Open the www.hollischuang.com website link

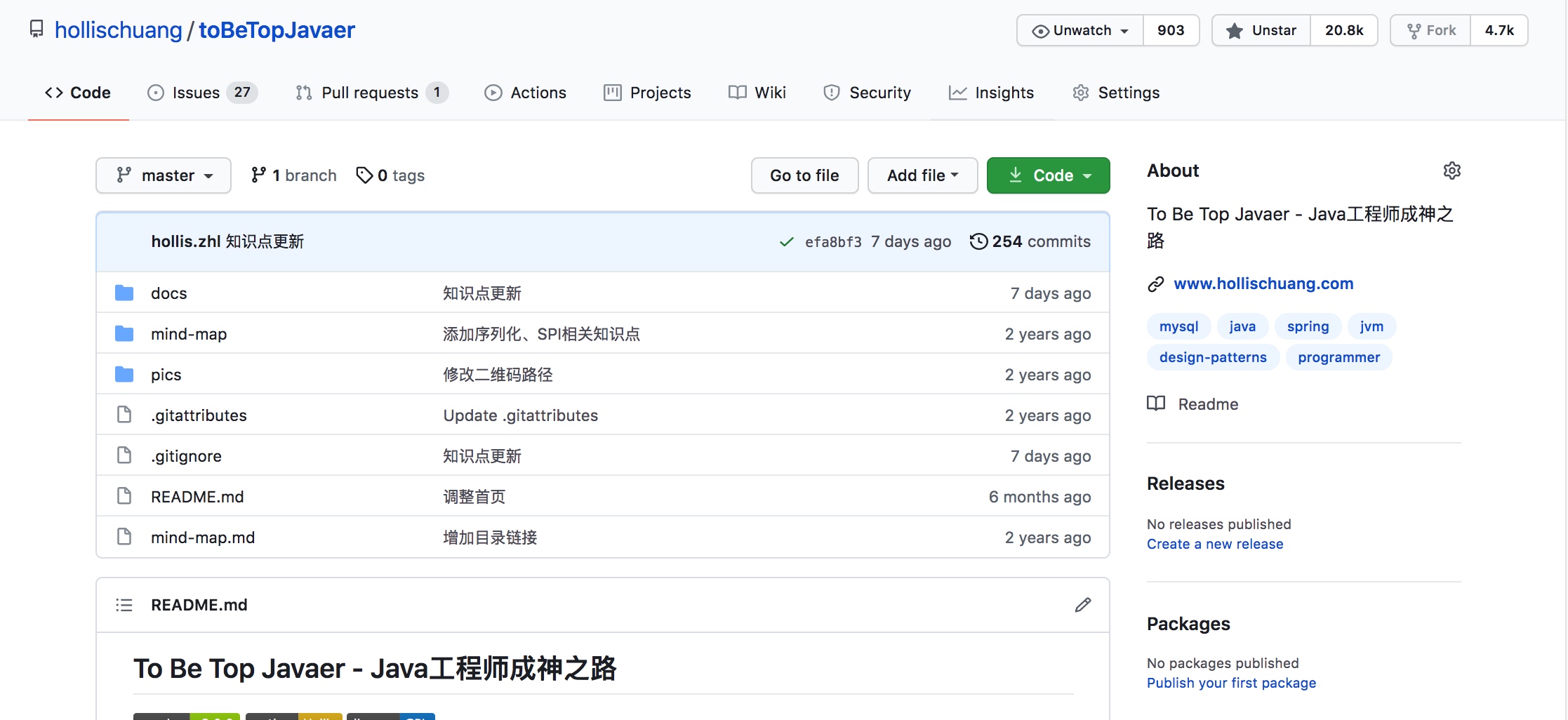coord(1263,284)
